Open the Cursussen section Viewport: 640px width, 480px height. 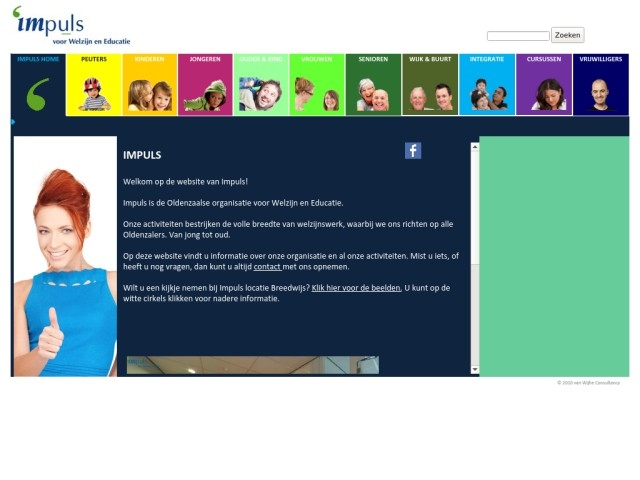point(544,85)
